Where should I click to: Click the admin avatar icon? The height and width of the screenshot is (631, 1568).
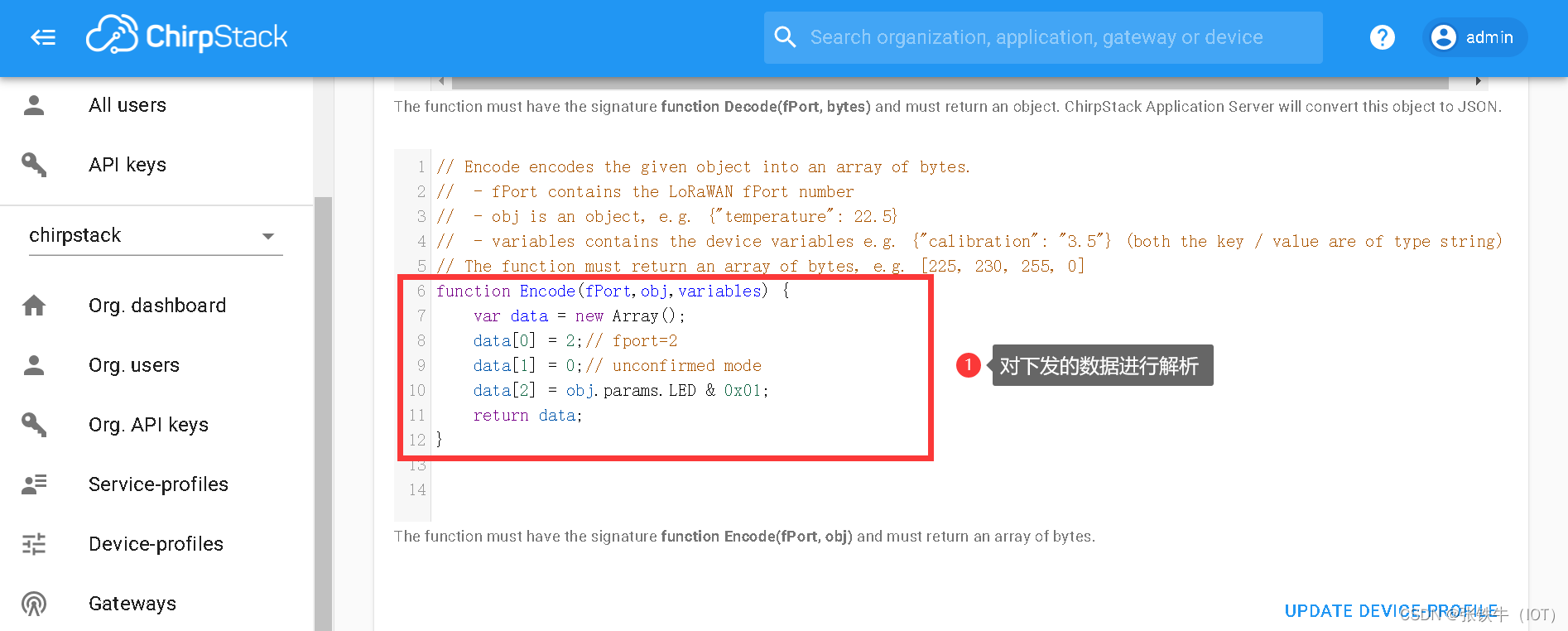1443,37
